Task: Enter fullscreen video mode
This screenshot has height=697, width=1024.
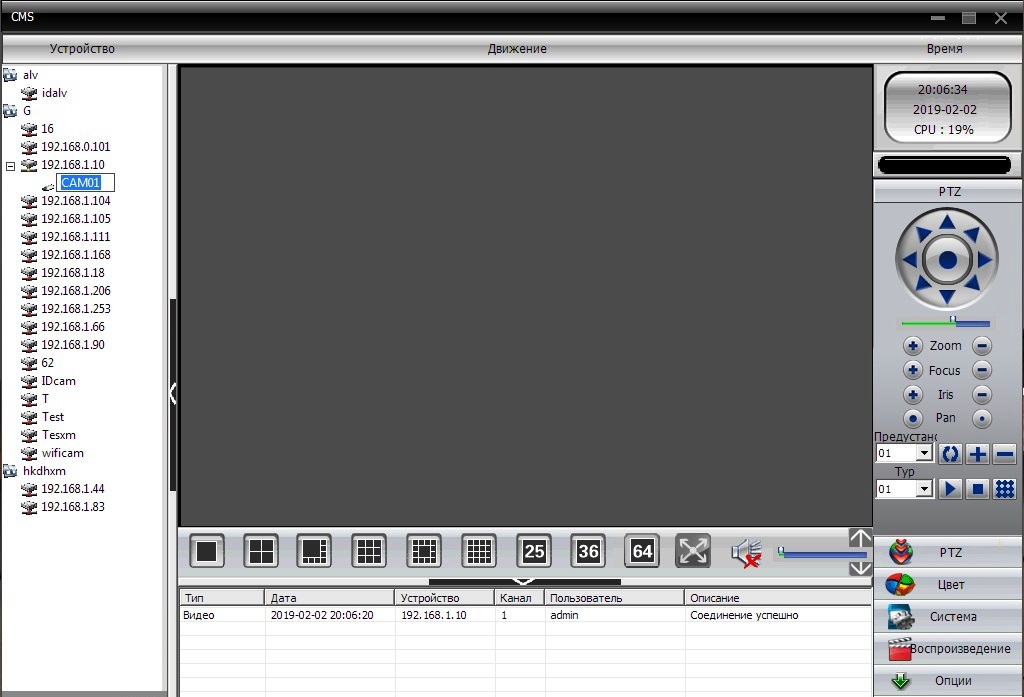Action: [693, 551]
